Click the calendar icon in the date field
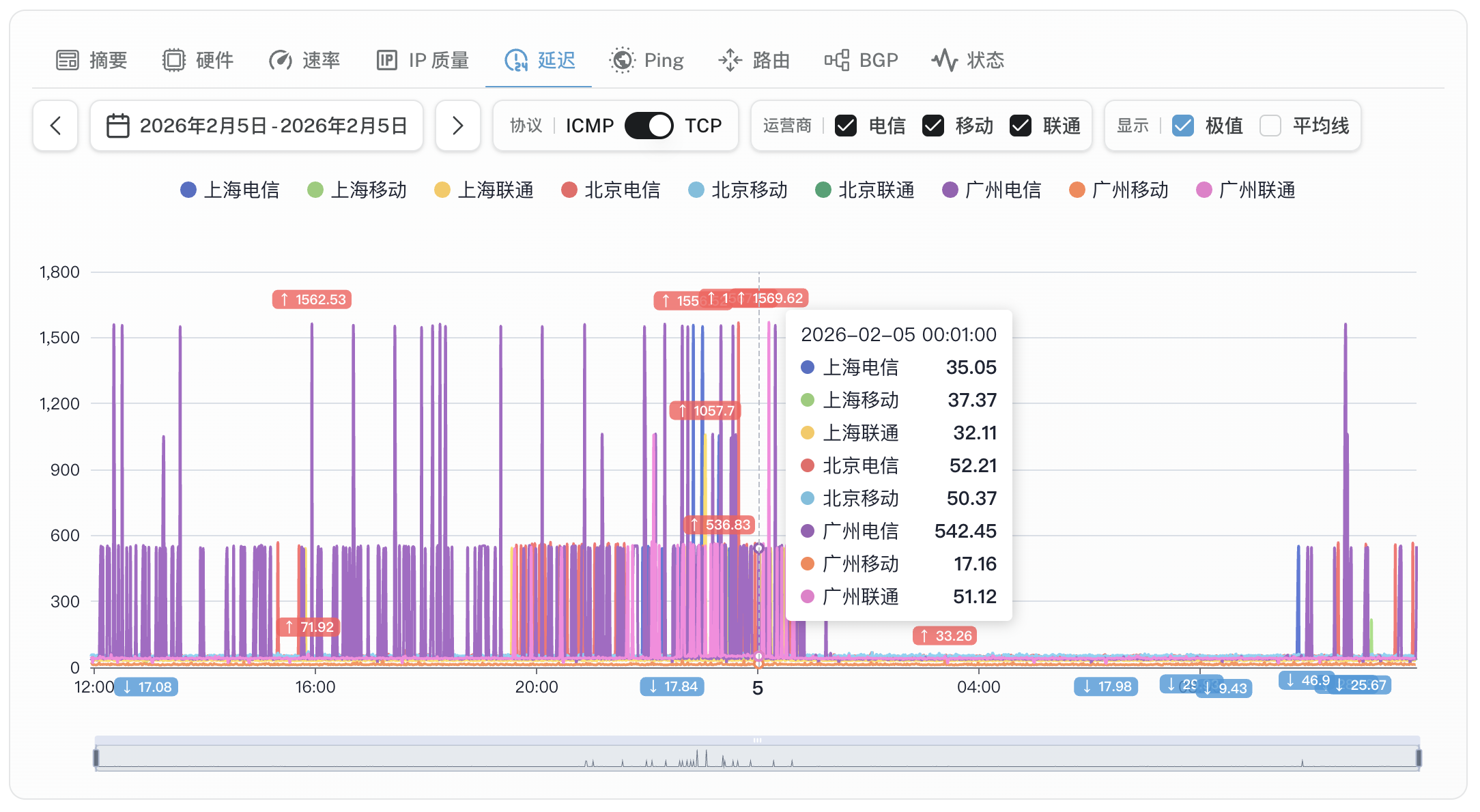 click(x=117, y=126)
